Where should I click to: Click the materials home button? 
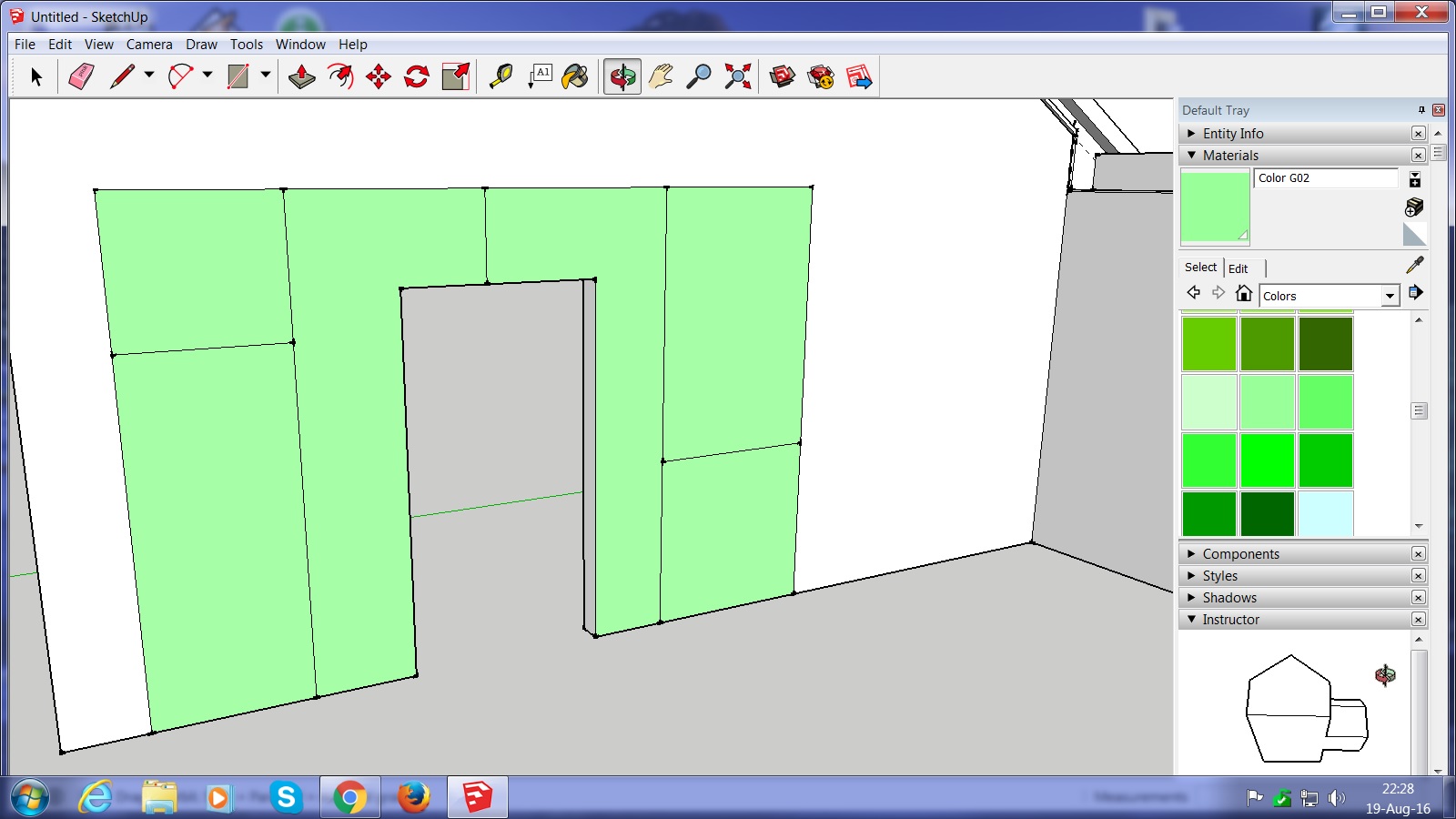1244,293
